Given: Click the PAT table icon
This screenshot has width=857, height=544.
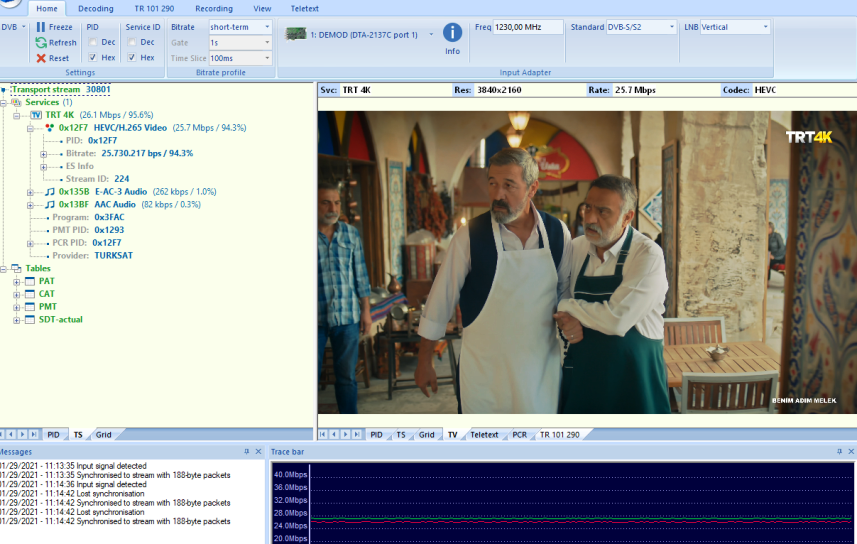Looking at the screenshot, I should [x=30, y=281].
